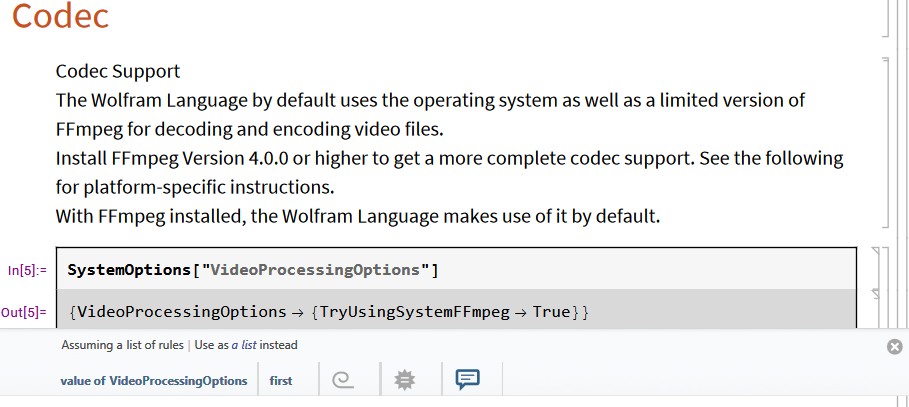
Task: Dismiss the suggestions bar with the X
Action: tap(895, 347)
